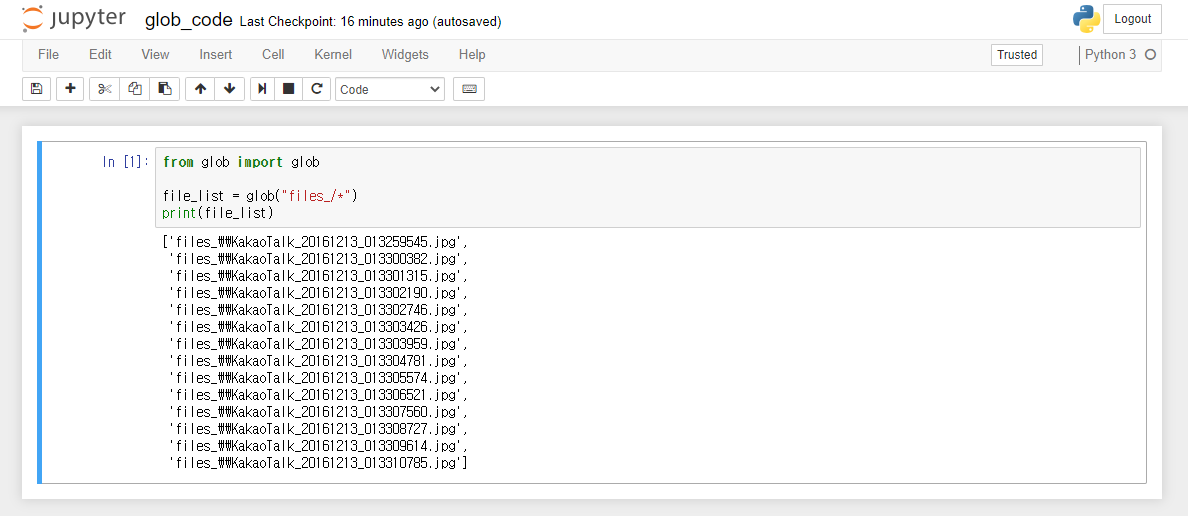This screenshot has height=516, width=1188.
Task: Open the Insert menu
Action: (x=216, y=55)
